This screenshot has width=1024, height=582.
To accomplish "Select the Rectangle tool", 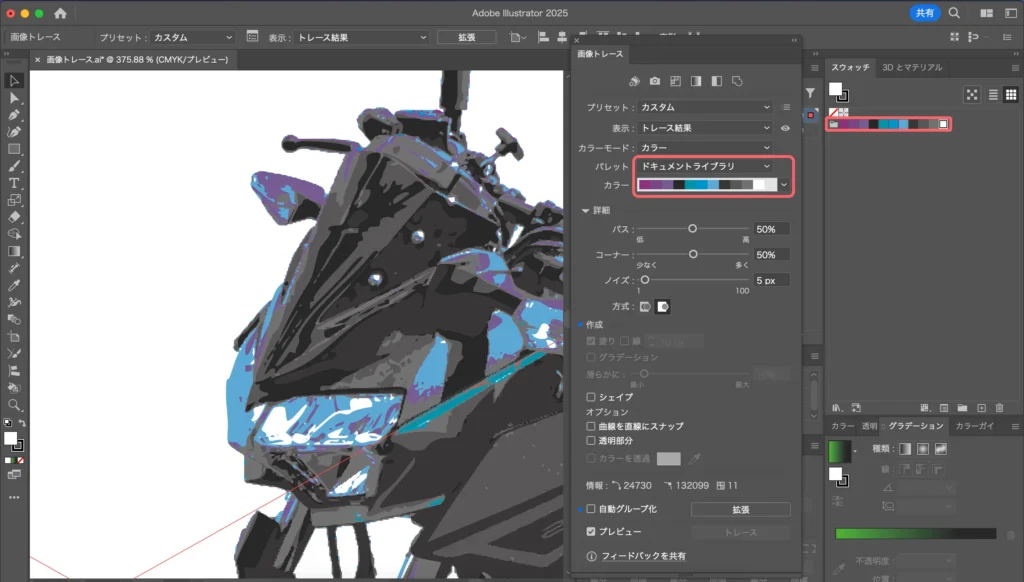I will tap(14, 149).
